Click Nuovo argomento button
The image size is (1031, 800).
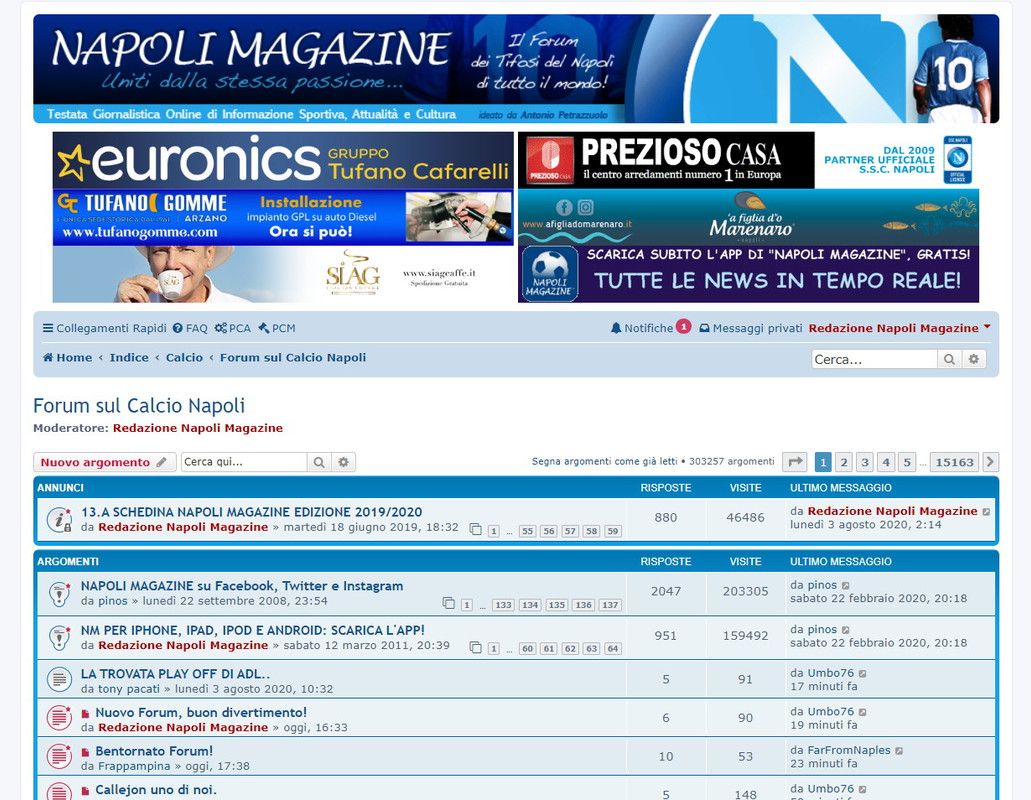105,462
